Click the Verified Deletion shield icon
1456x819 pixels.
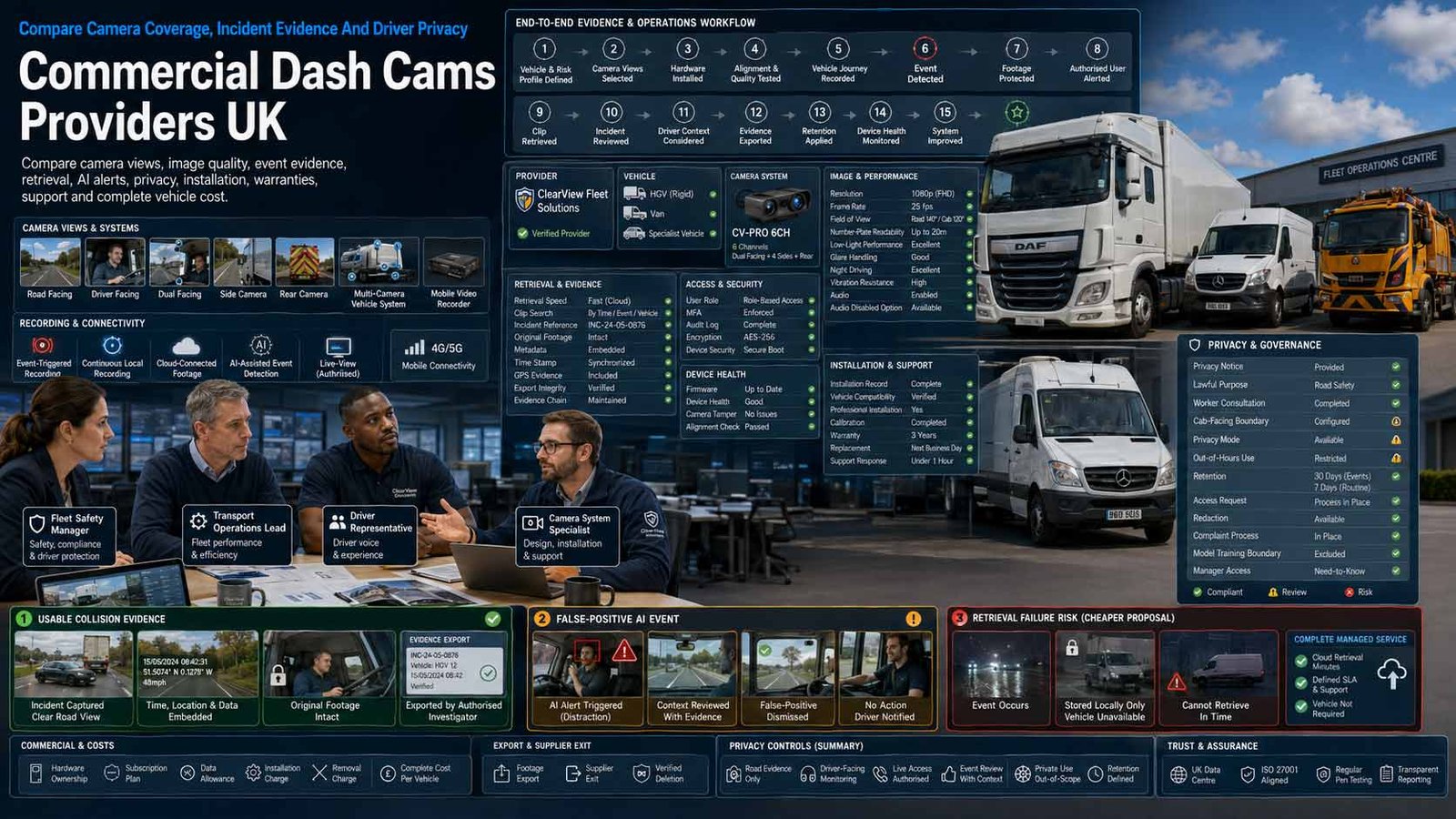click(642, 773)
